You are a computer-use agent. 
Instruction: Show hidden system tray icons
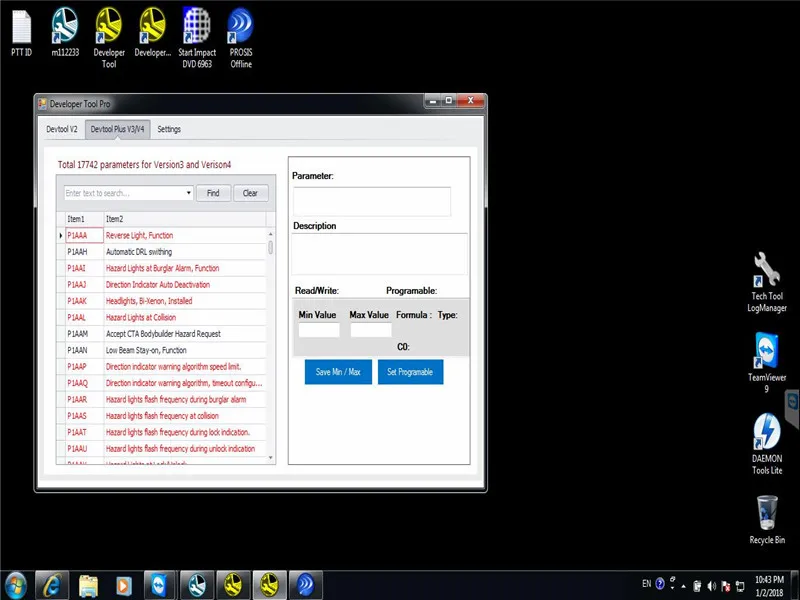click(x=684, y=586)
